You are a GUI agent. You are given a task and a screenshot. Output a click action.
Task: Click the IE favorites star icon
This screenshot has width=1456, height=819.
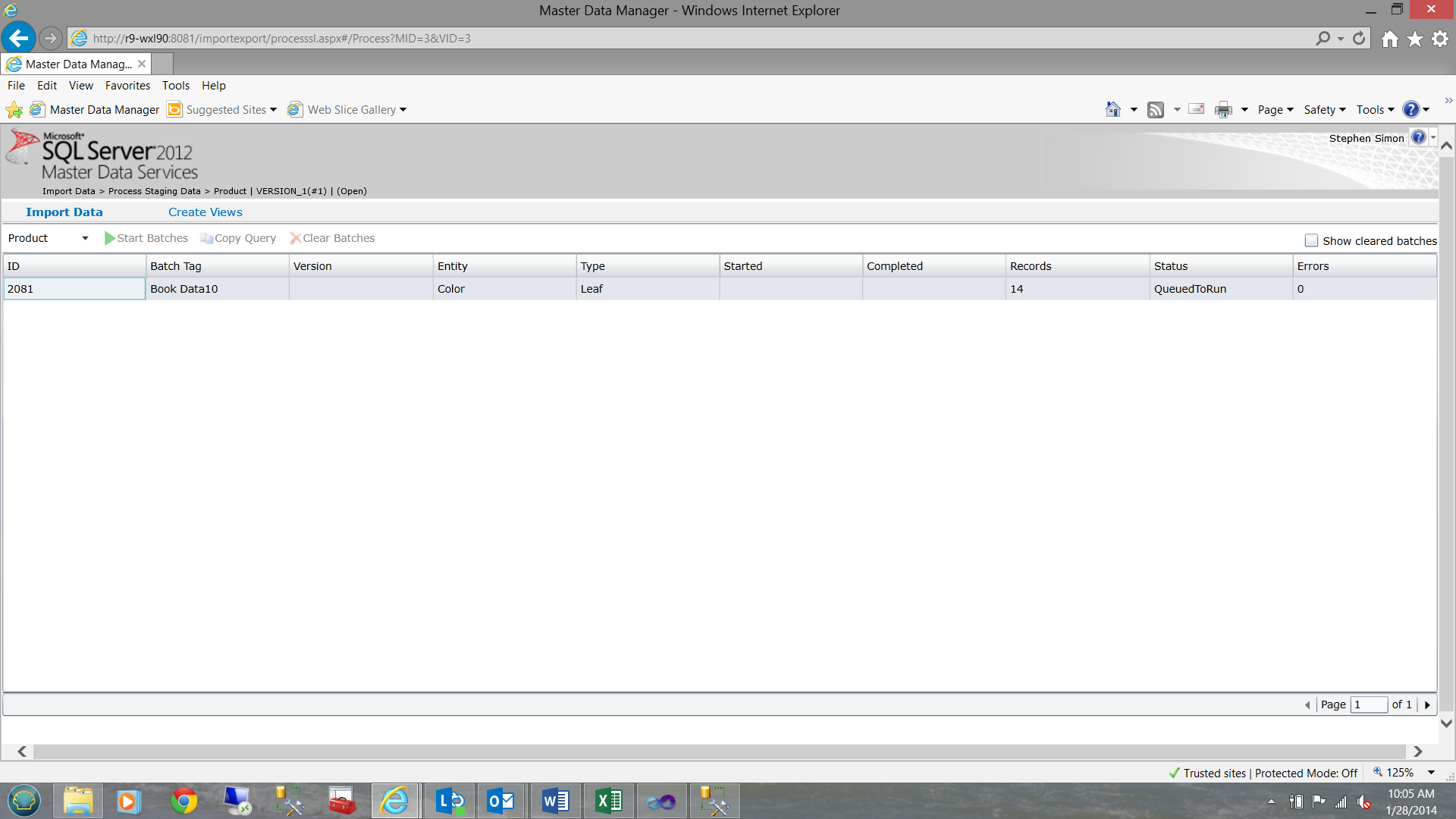point(1415,39)
